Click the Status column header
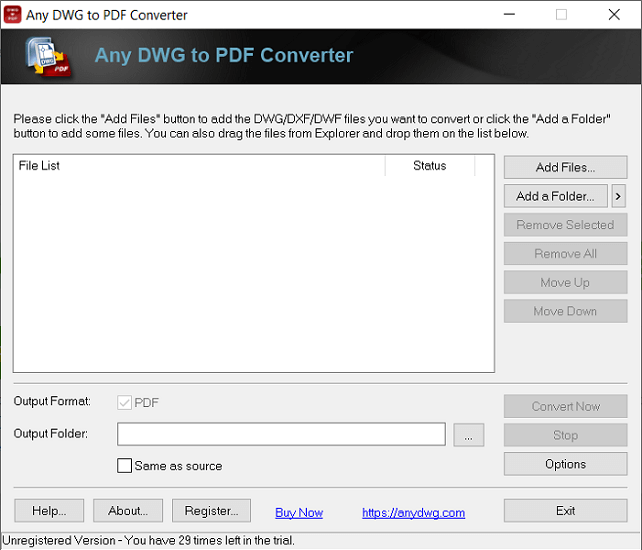Image resolution: width=642 pixels, height=550 pixels. [x=430, y=165]
